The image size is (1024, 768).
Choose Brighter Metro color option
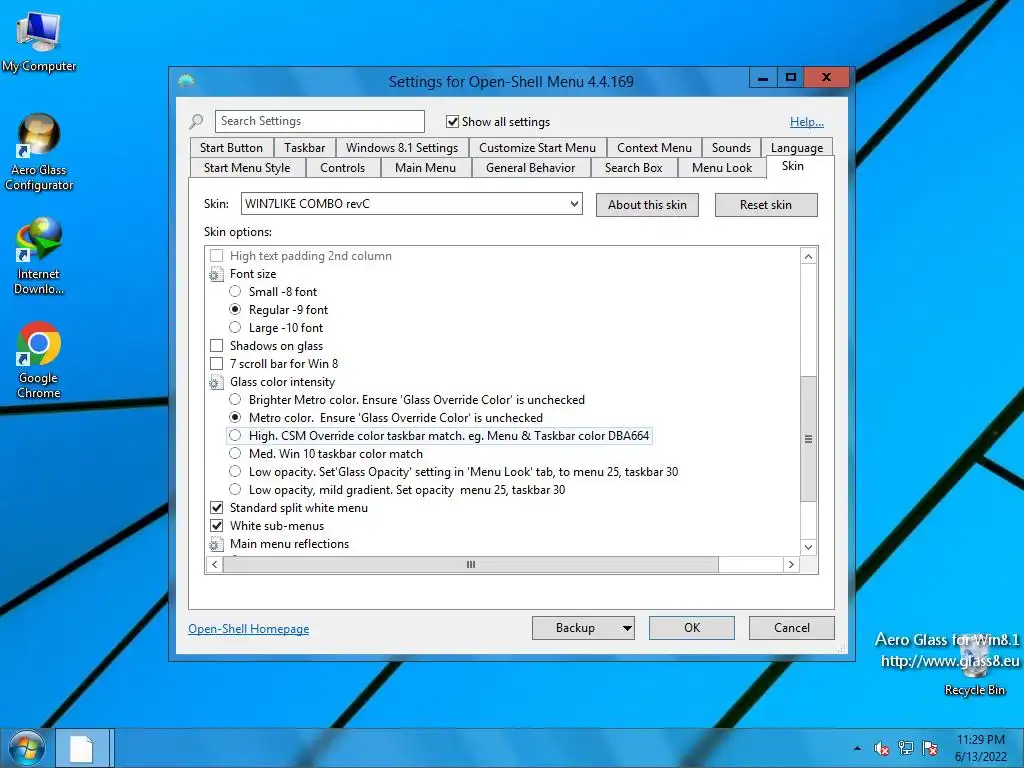coord(235,399)
